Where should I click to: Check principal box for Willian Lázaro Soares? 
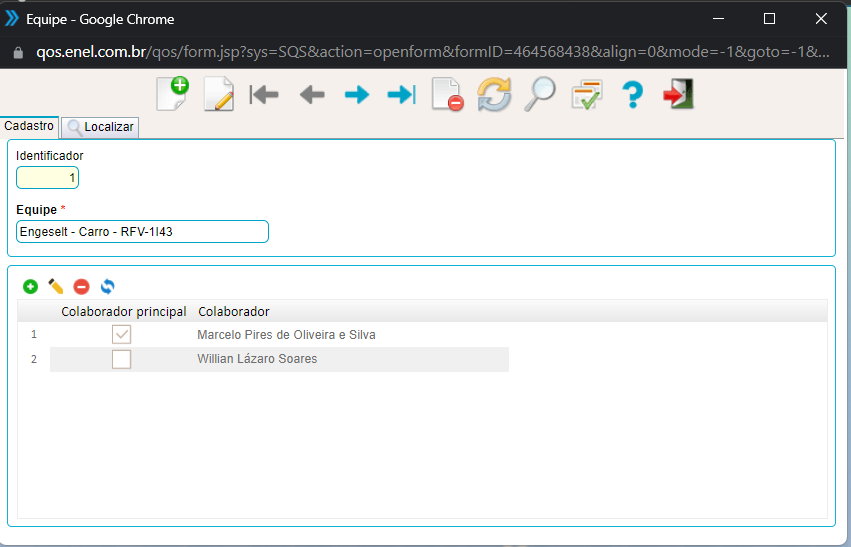click(122, 359)
